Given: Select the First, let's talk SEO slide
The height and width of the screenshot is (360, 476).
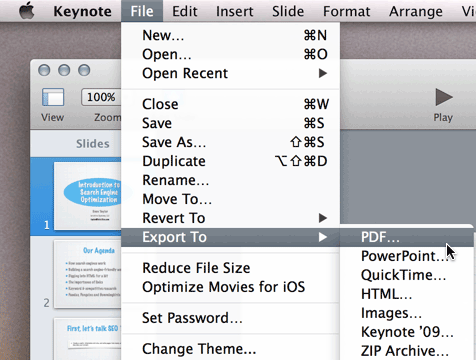Looking at the screenshot, I should [x=87, y=339].
